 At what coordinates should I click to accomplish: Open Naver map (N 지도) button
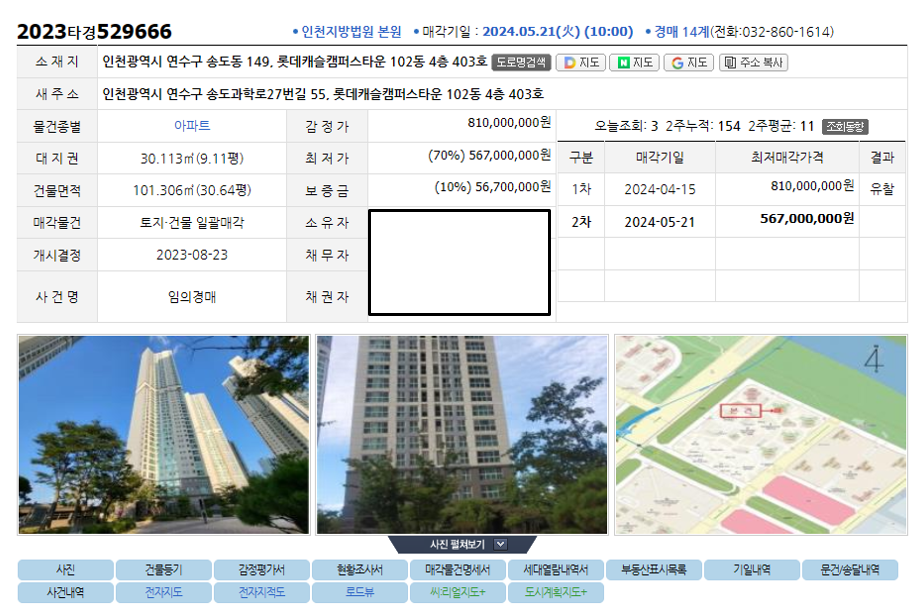(635, 63)
